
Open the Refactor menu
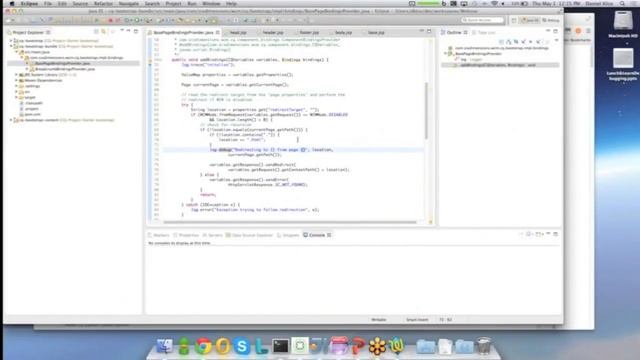point(103,4)
